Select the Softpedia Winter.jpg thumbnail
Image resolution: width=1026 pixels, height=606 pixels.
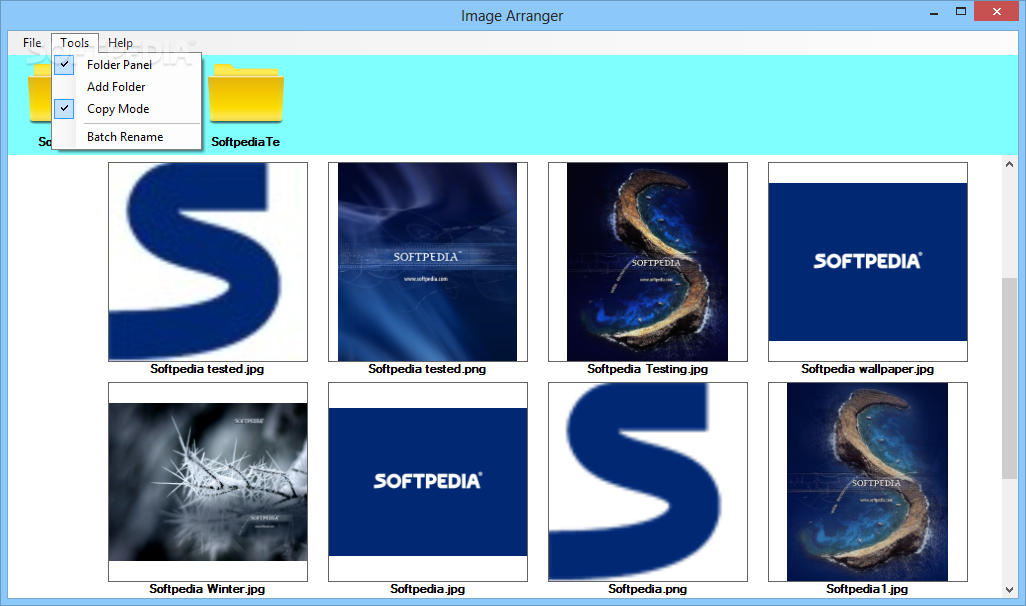[207, 482]
